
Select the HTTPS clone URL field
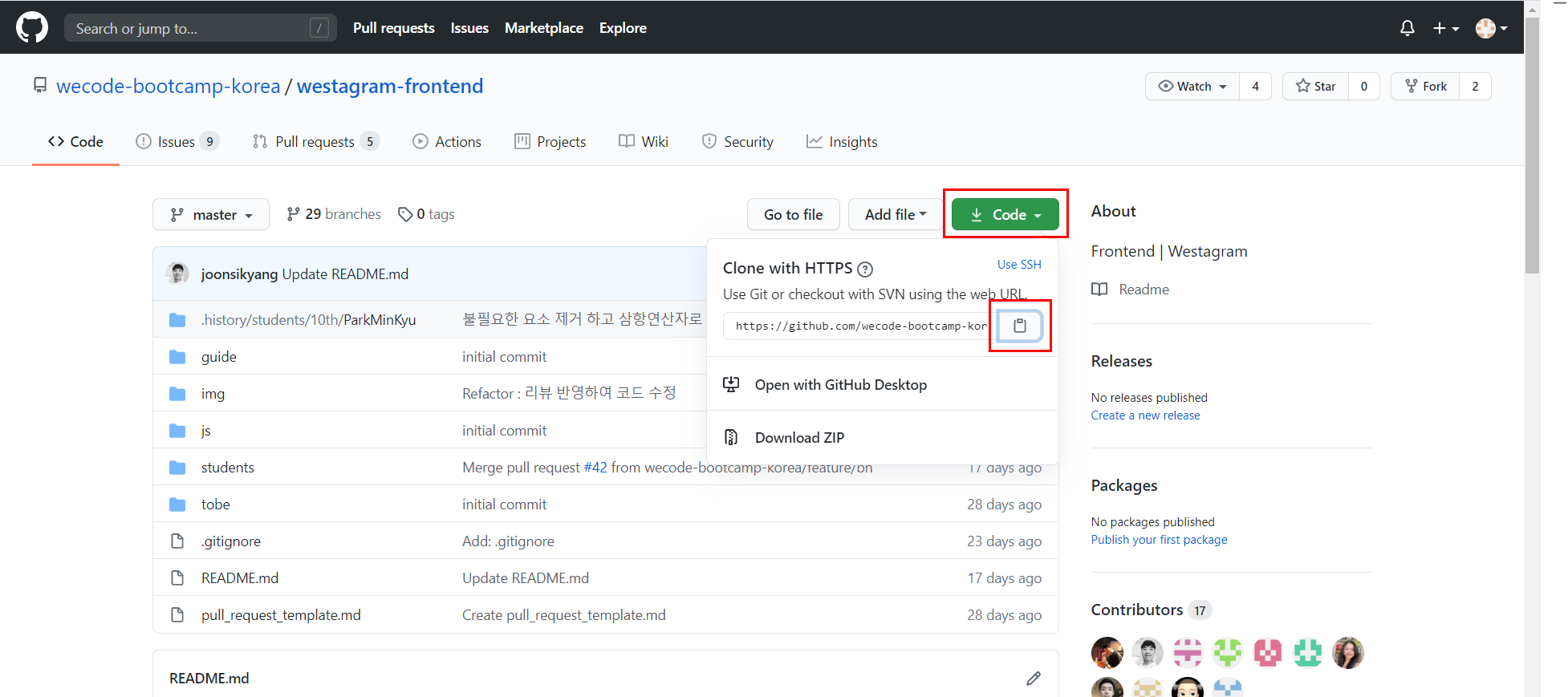click(x=860, y=326)
